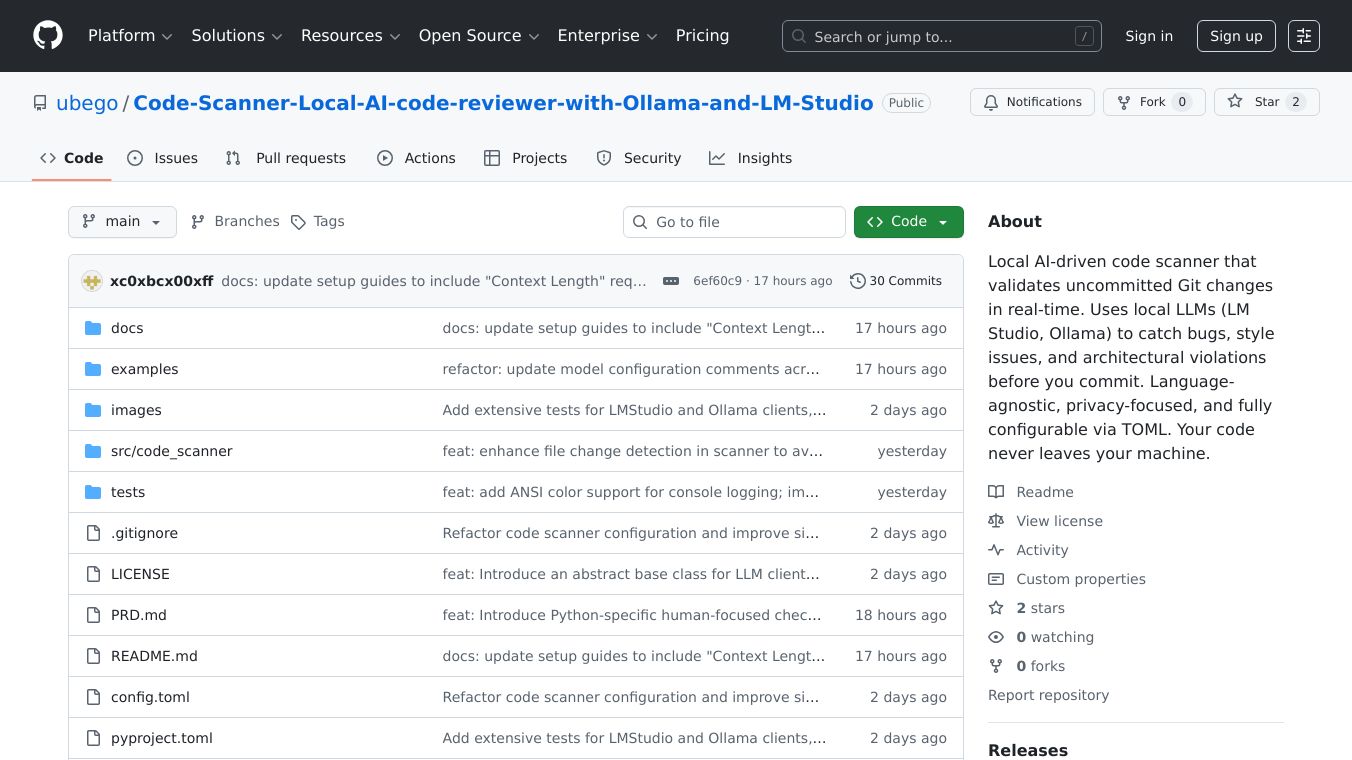Star this repository
This screenshot has width=1352, height=760.
coord(1266,102)
